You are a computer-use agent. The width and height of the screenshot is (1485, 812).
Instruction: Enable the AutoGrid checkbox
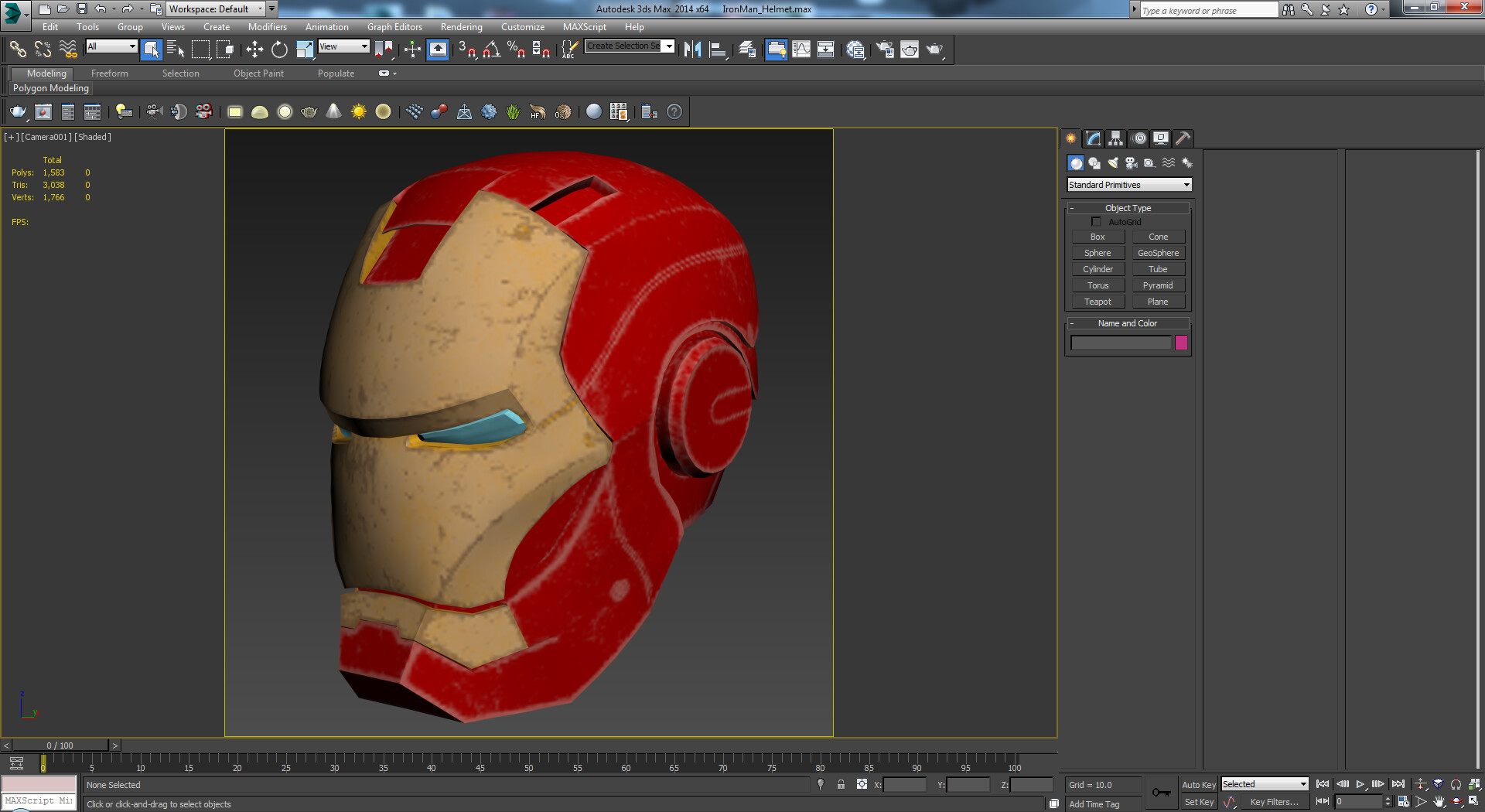(1096, 222)
